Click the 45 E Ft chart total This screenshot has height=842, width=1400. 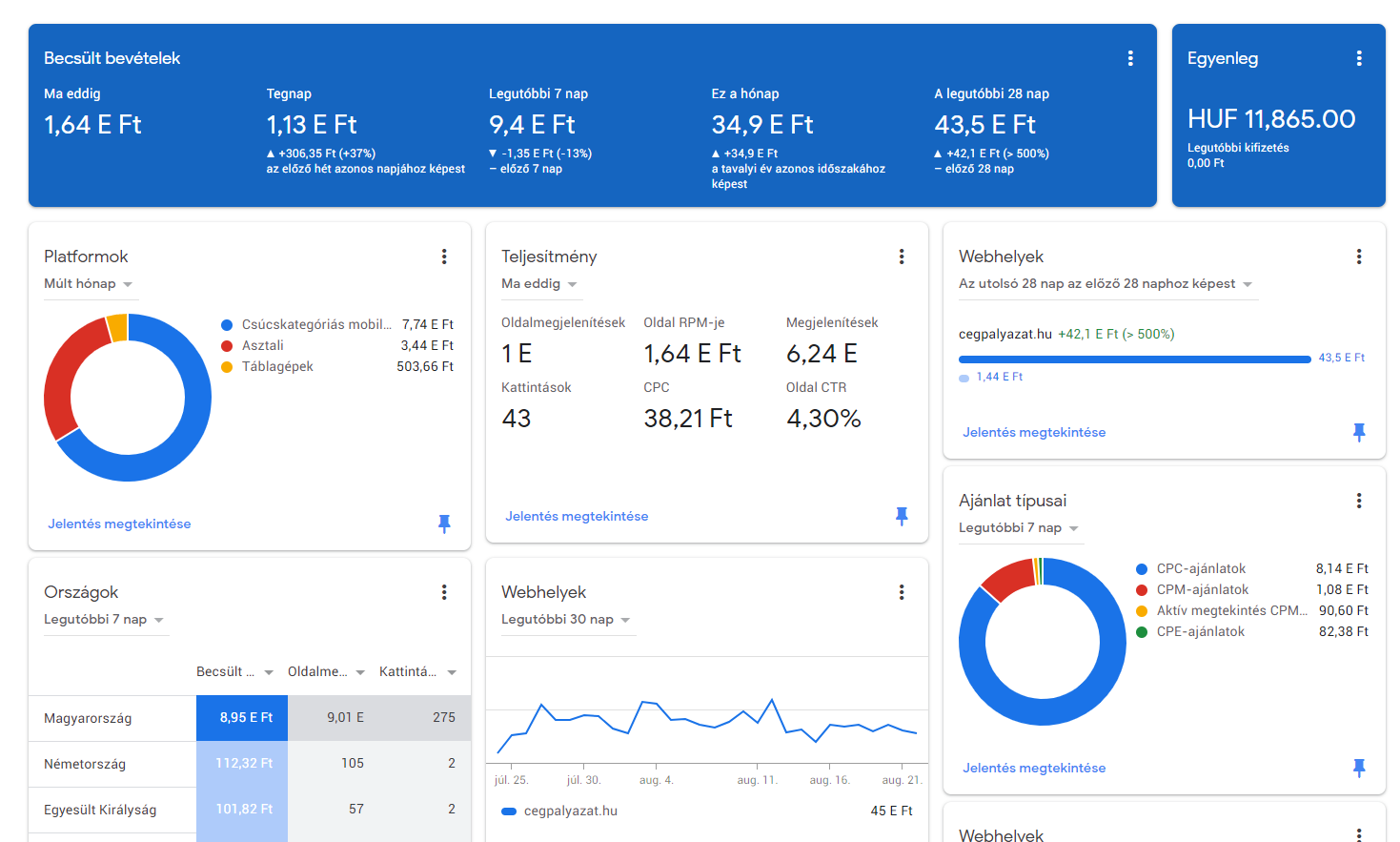[891, 811]
